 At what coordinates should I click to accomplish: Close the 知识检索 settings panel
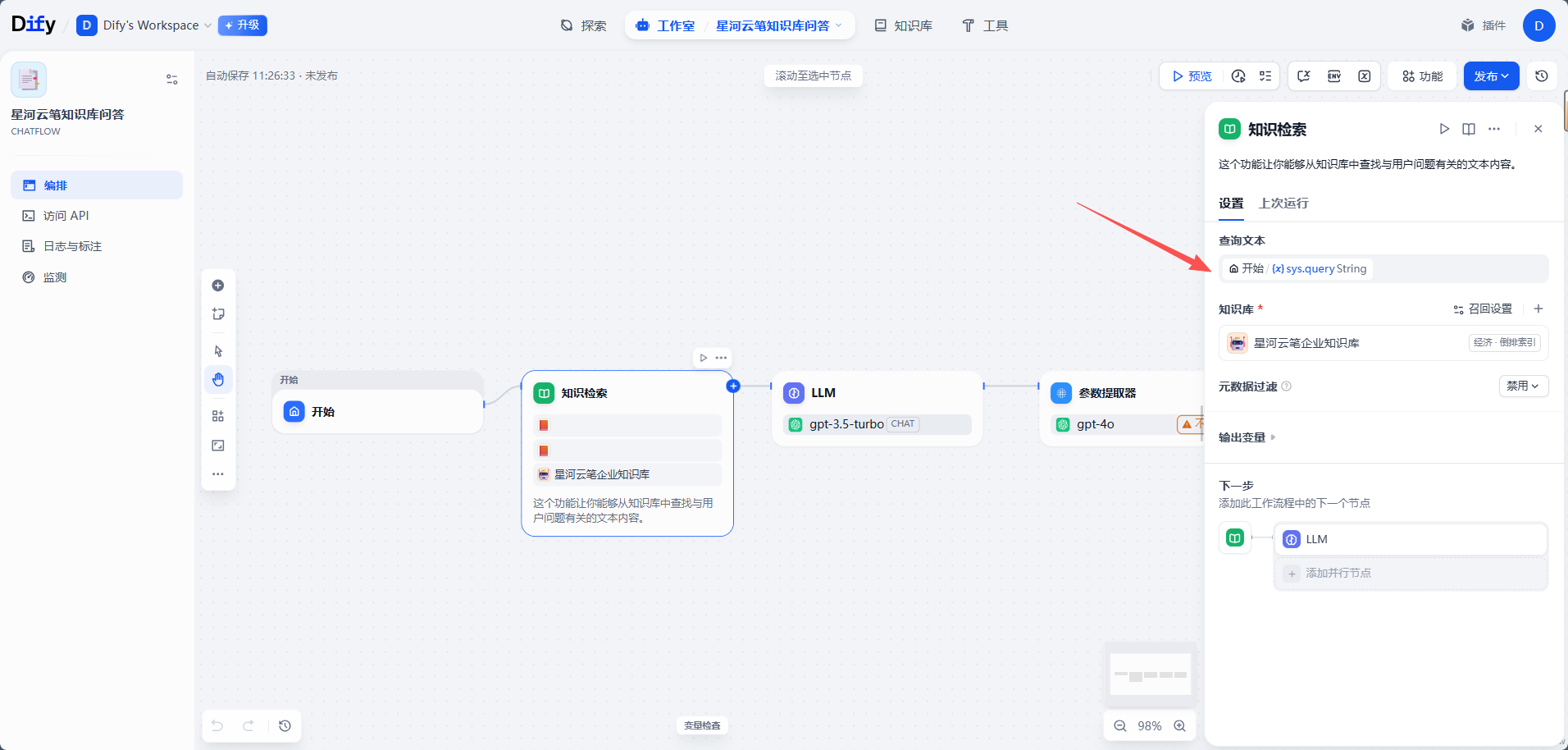coord(1538,129)
